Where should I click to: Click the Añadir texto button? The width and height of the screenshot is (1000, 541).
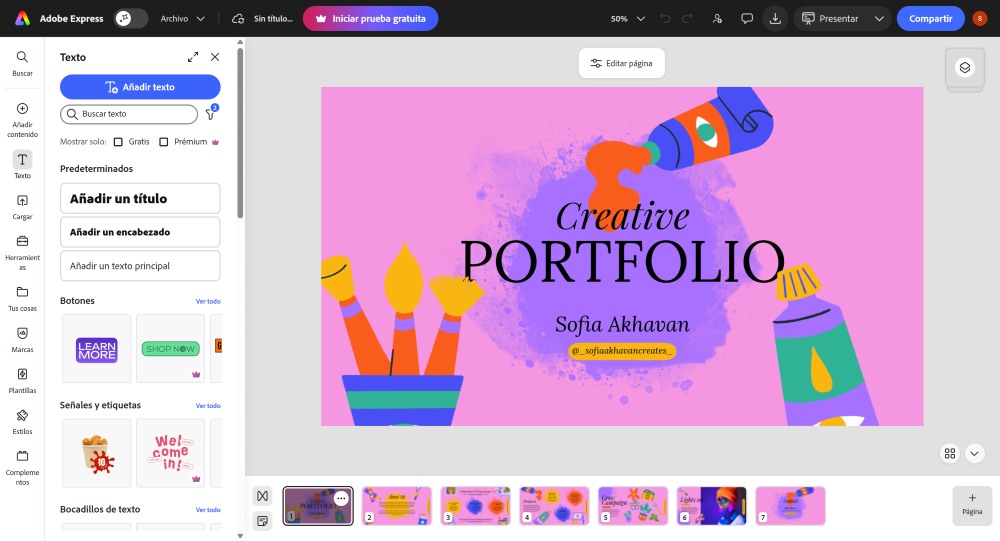(140, 87)
